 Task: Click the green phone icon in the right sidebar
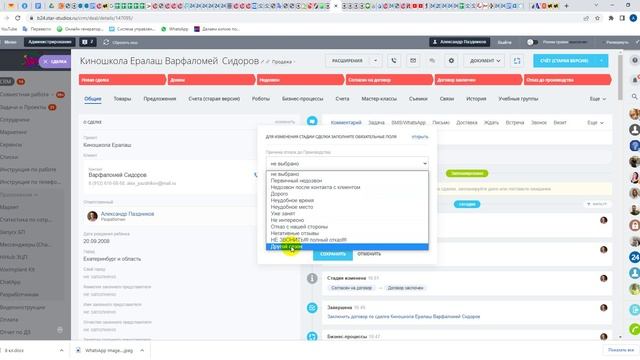pos(635,329)
